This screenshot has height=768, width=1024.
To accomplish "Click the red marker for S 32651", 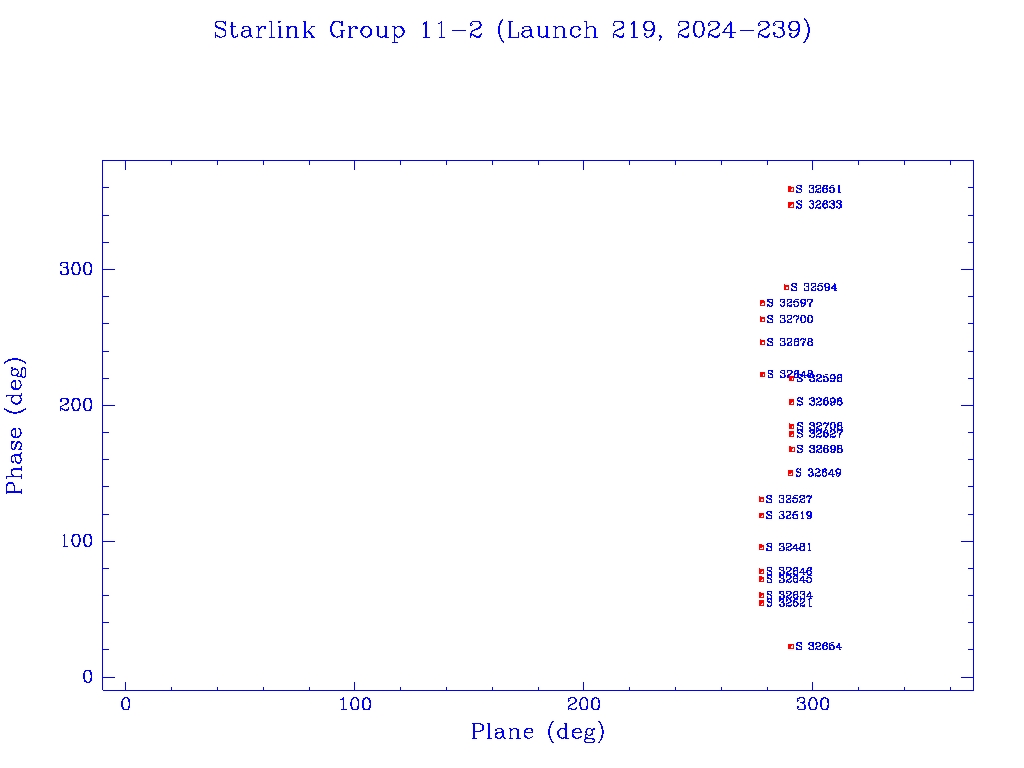I will click(x=790, y=189).
